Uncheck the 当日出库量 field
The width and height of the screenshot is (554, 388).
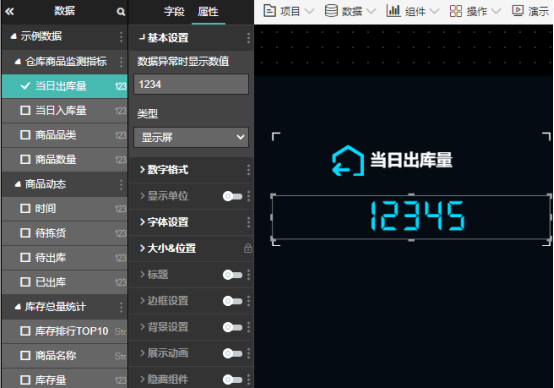coord(25,86)
